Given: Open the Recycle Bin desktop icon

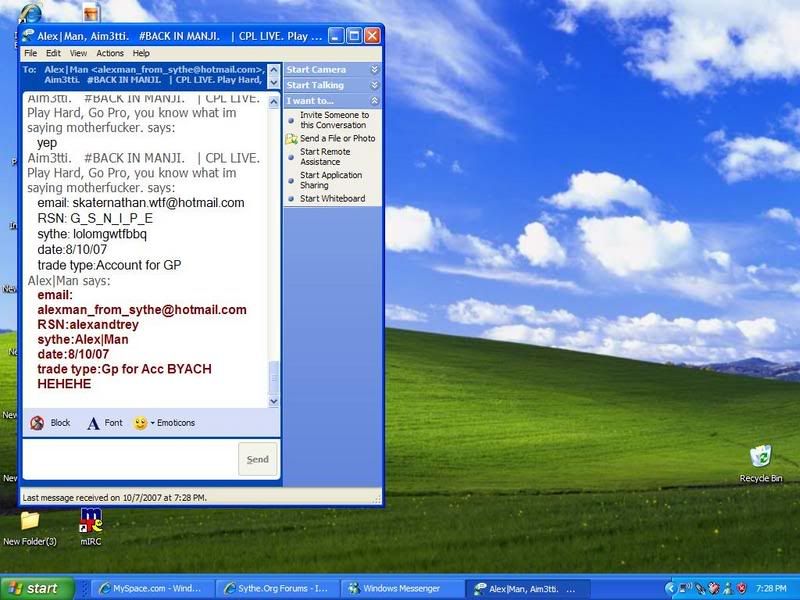Looking at the screenshot, I should pyautogui.click(x=761, y=456).
